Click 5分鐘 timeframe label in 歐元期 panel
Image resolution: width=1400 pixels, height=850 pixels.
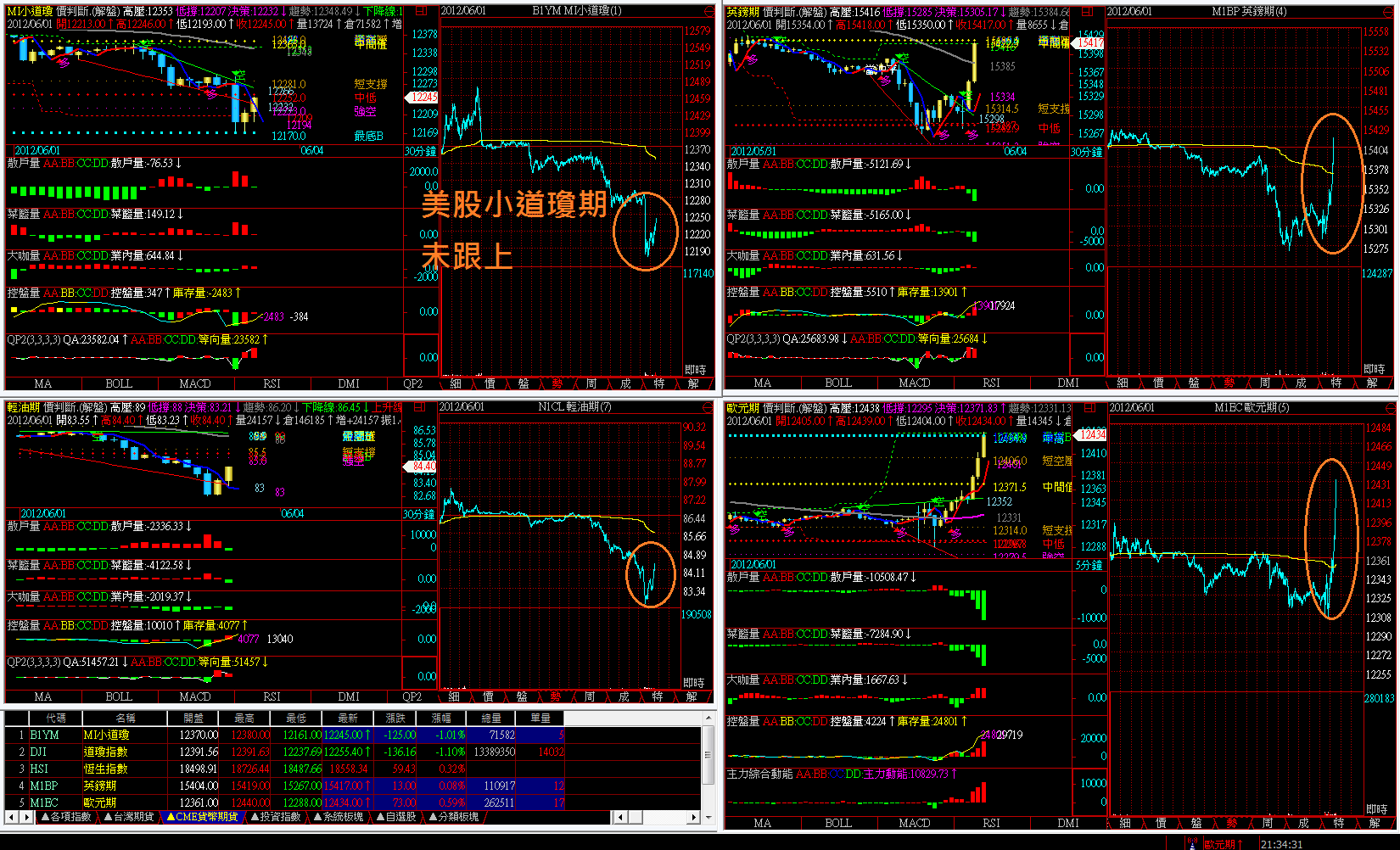[x=1089, y=565]
